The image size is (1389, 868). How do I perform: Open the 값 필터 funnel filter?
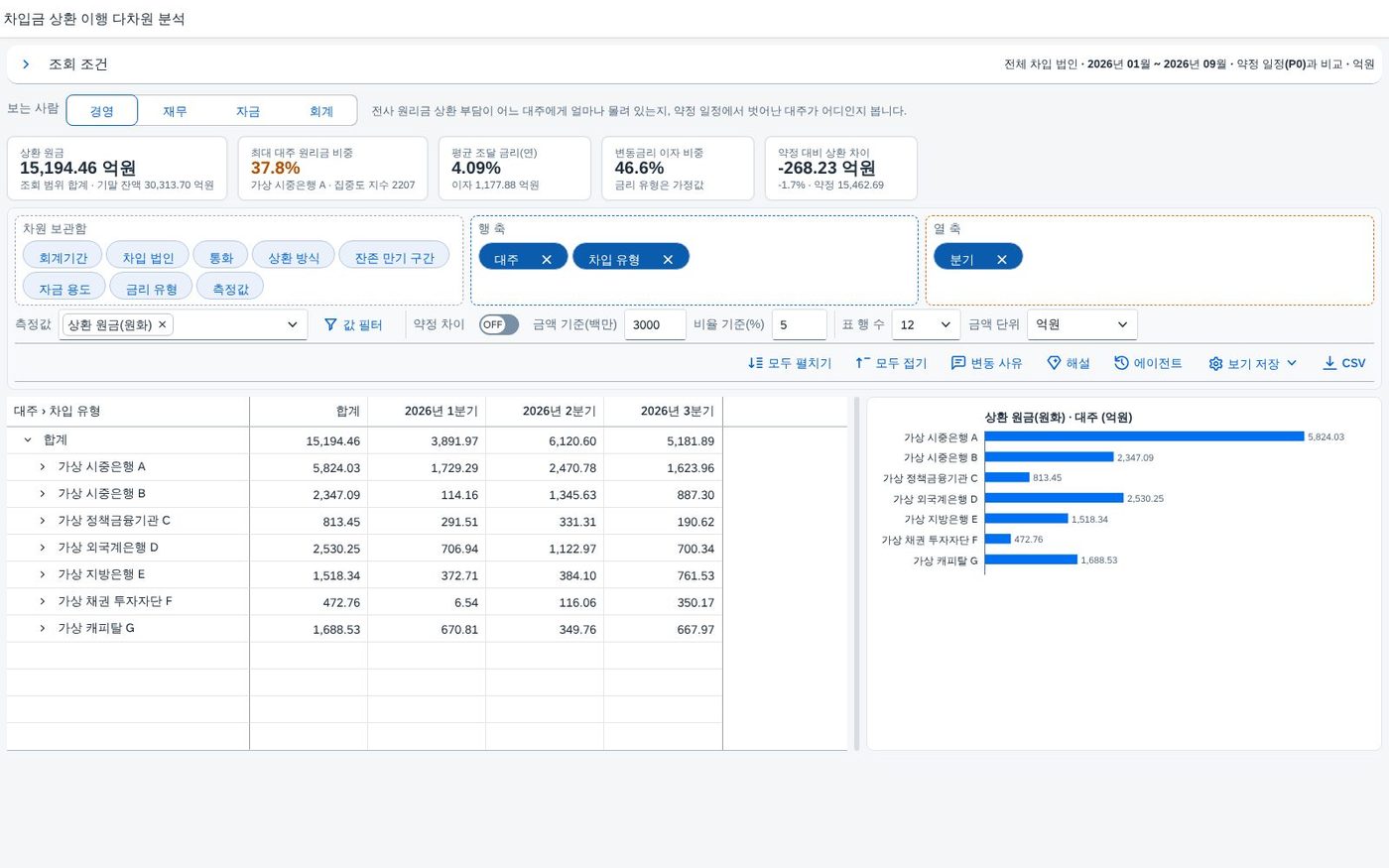tap(330, 324)
